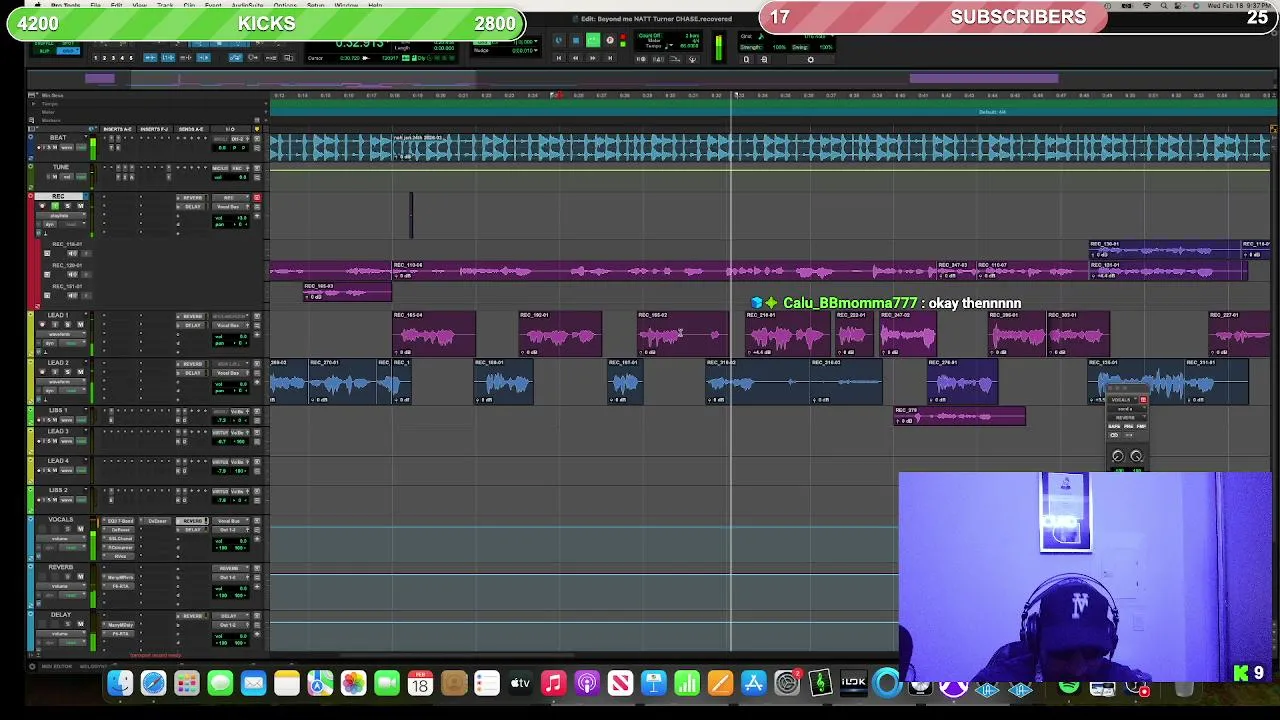The image size is (1280, 720).
Task: Open LEAD 1 waveform view selector
Action: pos(61,334)
